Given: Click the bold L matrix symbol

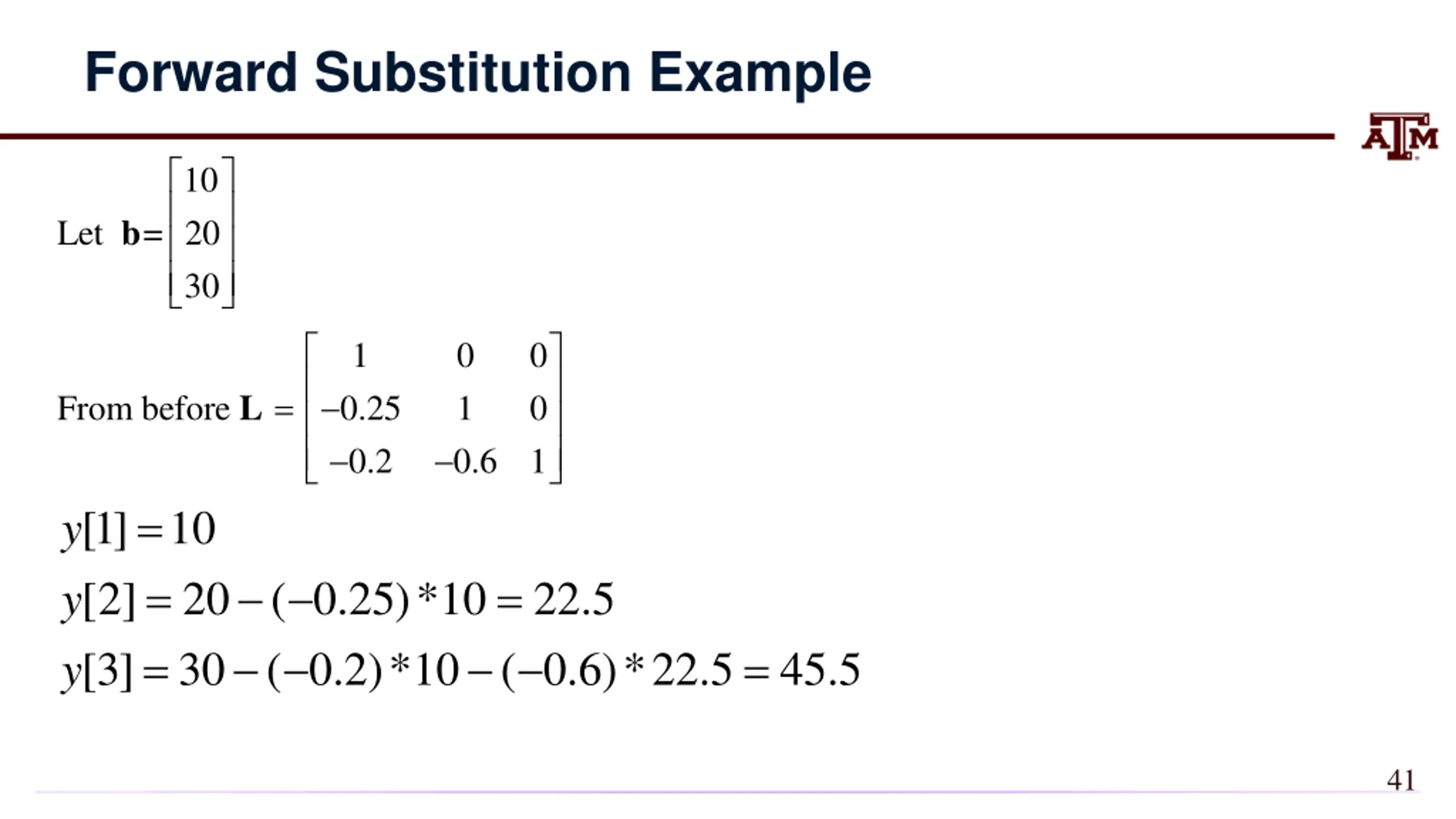Looking at the screenshot, I should pos(251,408).
